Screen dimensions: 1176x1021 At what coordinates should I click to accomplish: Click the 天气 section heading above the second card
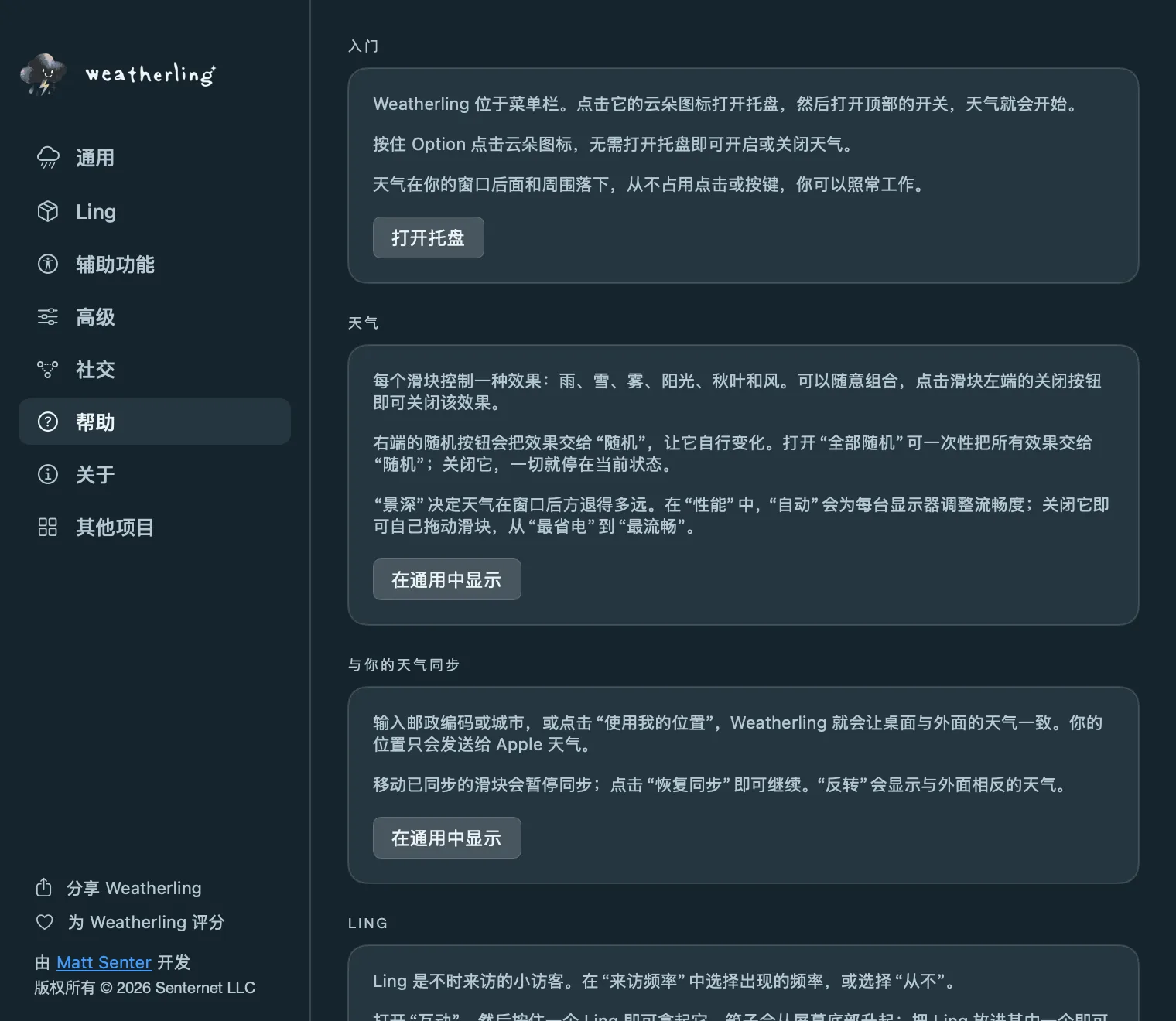point(364,323)
